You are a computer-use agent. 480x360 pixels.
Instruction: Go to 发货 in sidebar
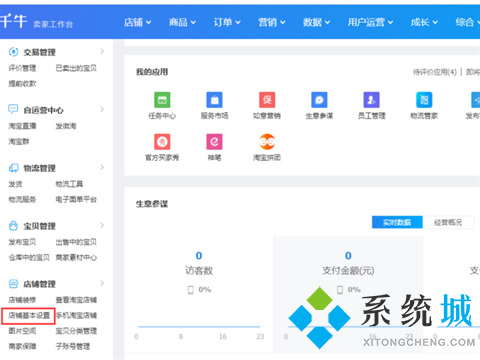(x=15, y=184)
